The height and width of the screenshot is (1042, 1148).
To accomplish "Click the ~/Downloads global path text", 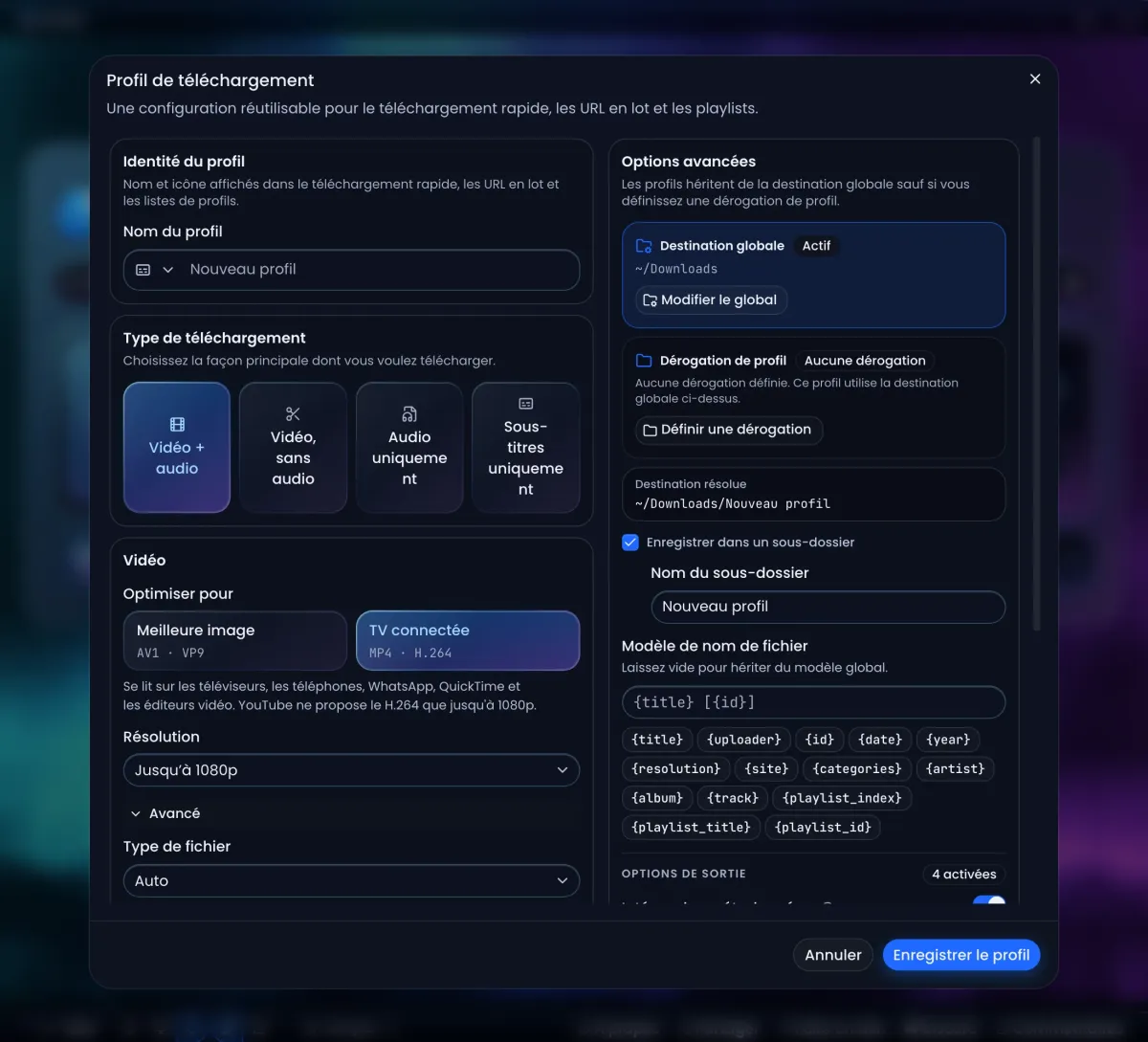I will (676, 269).
